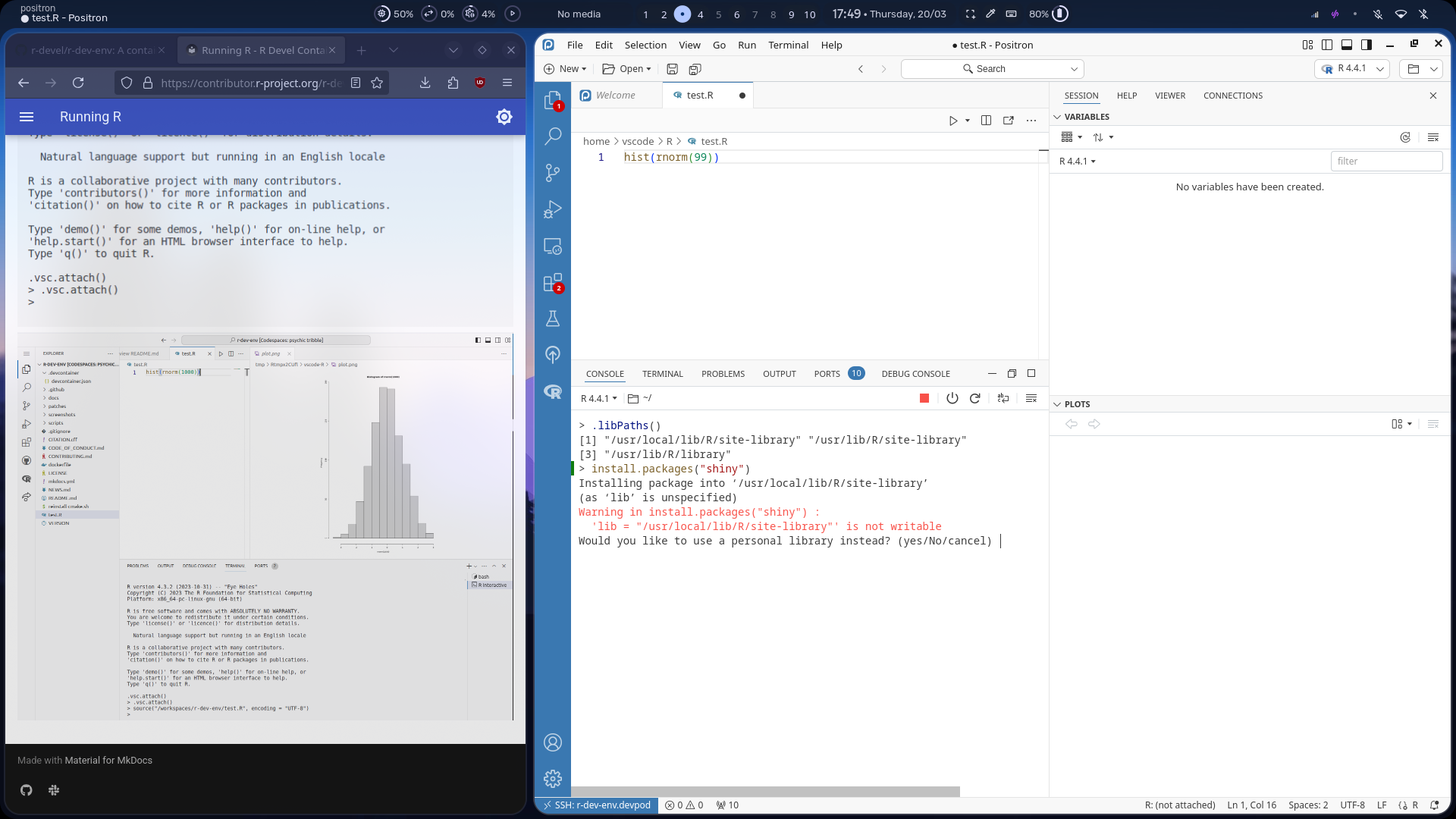This screenshot has height=819, width=1456.
Task: Collapse the VARIABLES section
Action: coord(1056,117)
